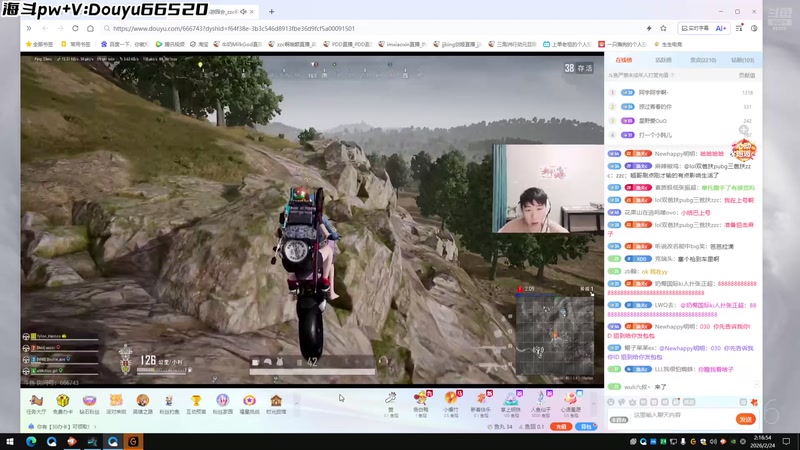Open the blue 背包 backpack button
The height and width of the screenshot is (450, 800).
[x=586, y=427]
